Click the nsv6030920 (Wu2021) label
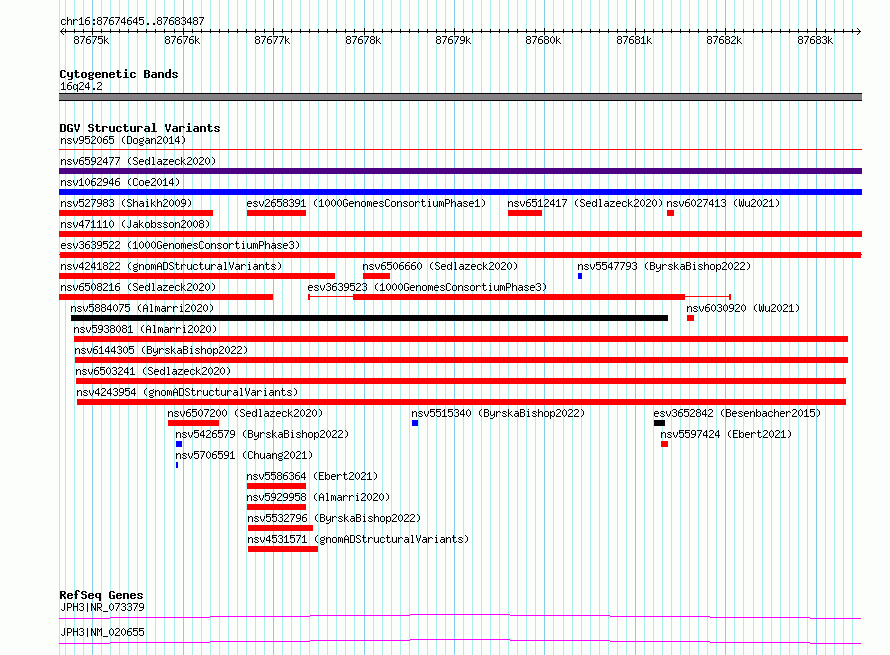This screenshot has width=890, height=655. coord(743,308)
